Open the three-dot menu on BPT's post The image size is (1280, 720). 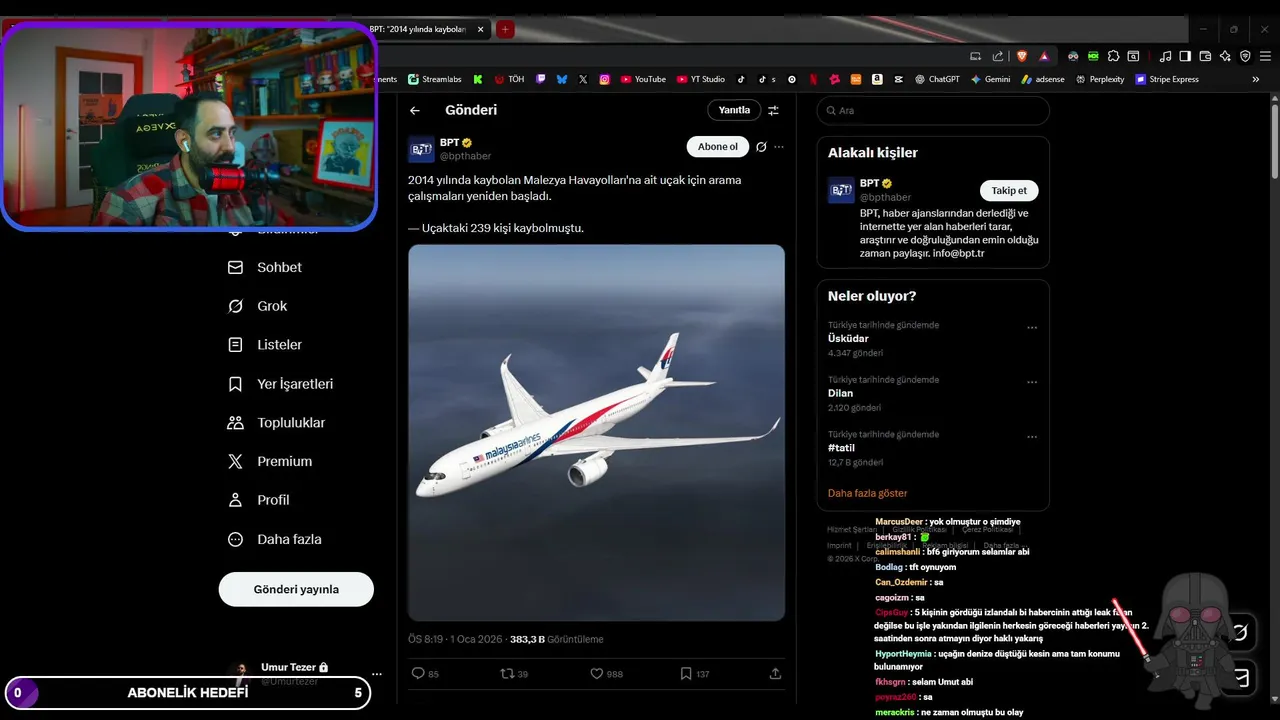tap(779, 147)
